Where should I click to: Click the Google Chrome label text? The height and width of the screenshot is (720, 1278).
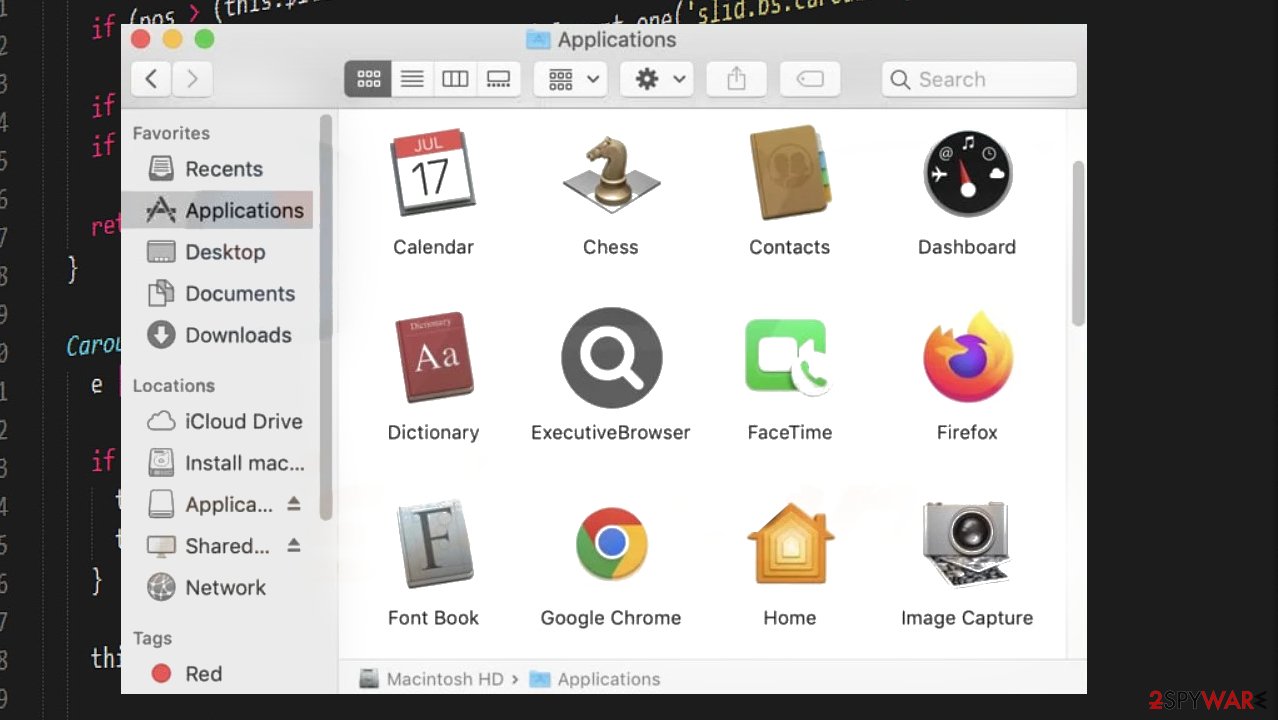pyautogui.click(x=611, y=618)
